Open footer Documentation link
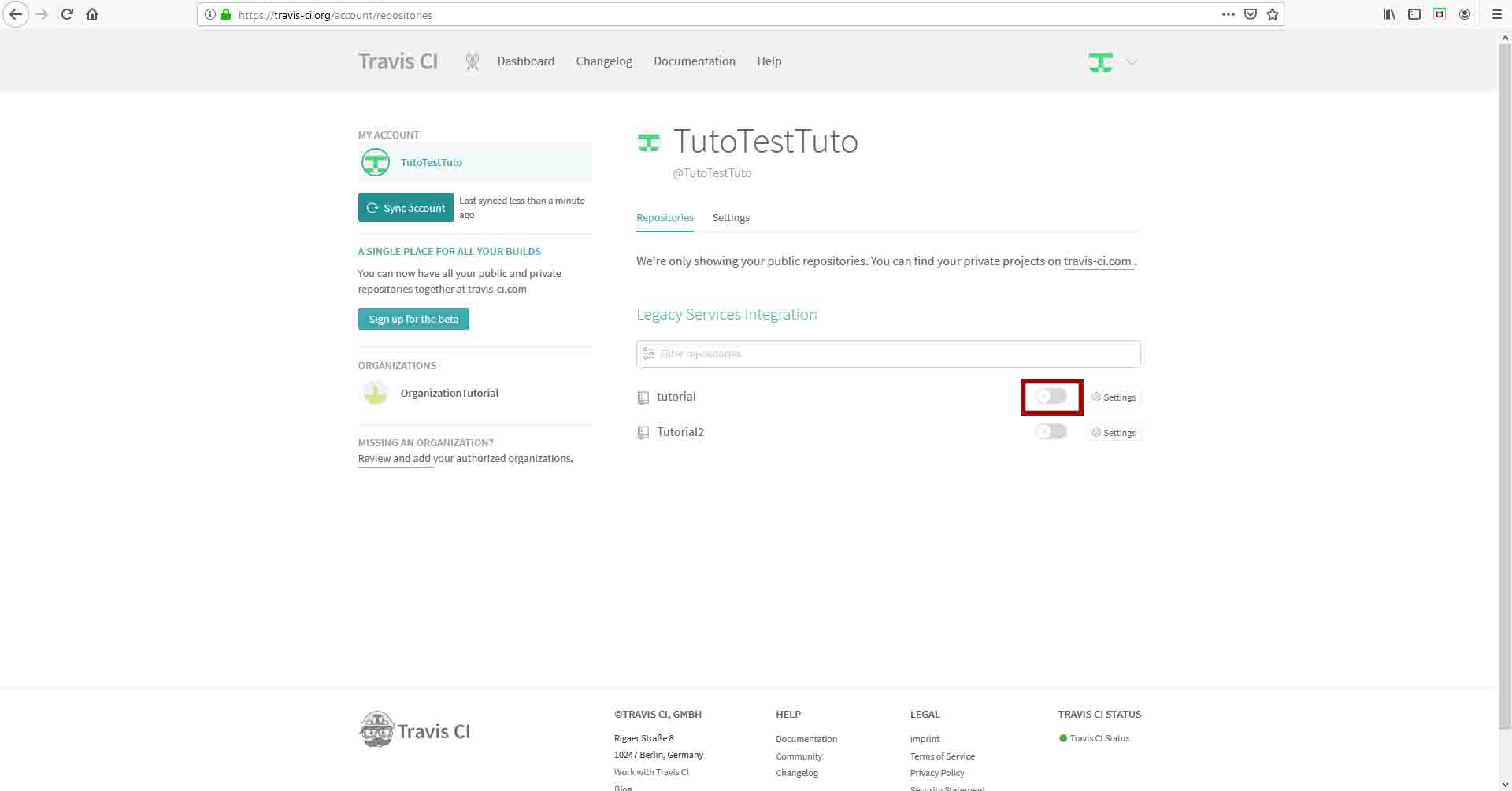This screenshot has width=1512, height=791. tap(806, 739)
